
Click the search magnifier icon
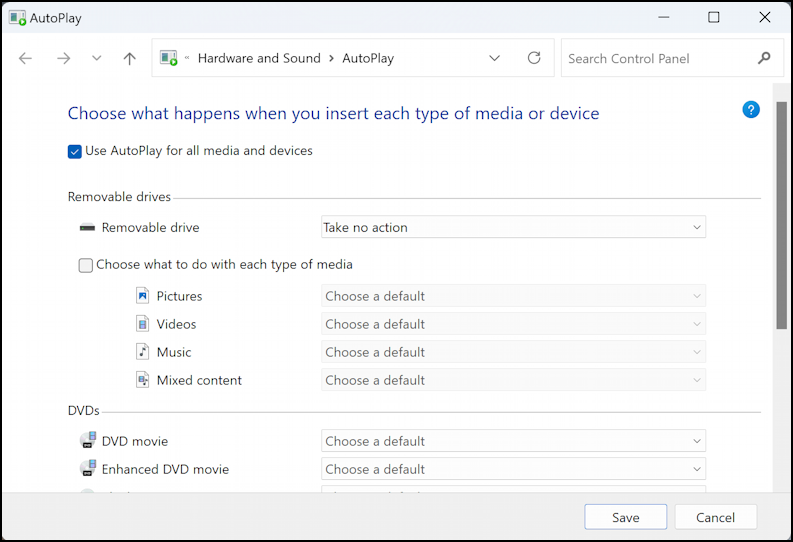(764, 58)
